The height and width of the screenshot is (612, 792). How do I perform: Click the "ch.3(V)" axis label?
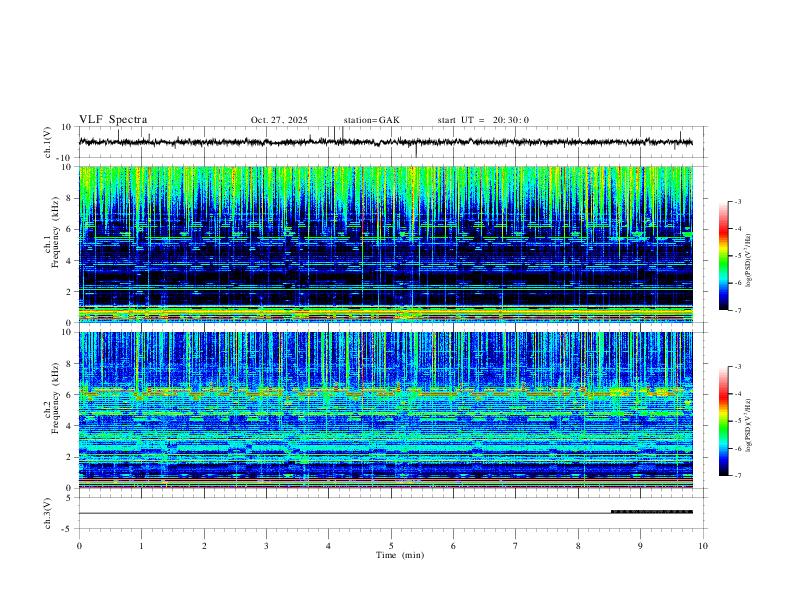47,514
